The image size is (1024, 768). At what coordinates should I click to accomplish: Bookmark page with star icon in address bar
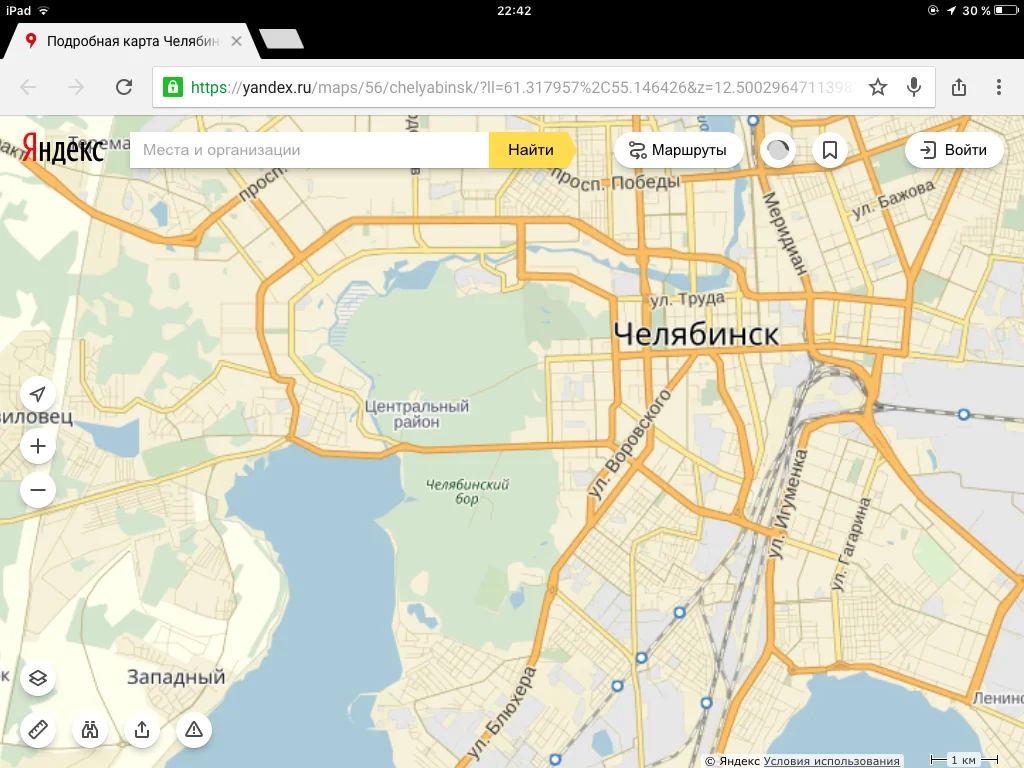click(x=878, y=87)
